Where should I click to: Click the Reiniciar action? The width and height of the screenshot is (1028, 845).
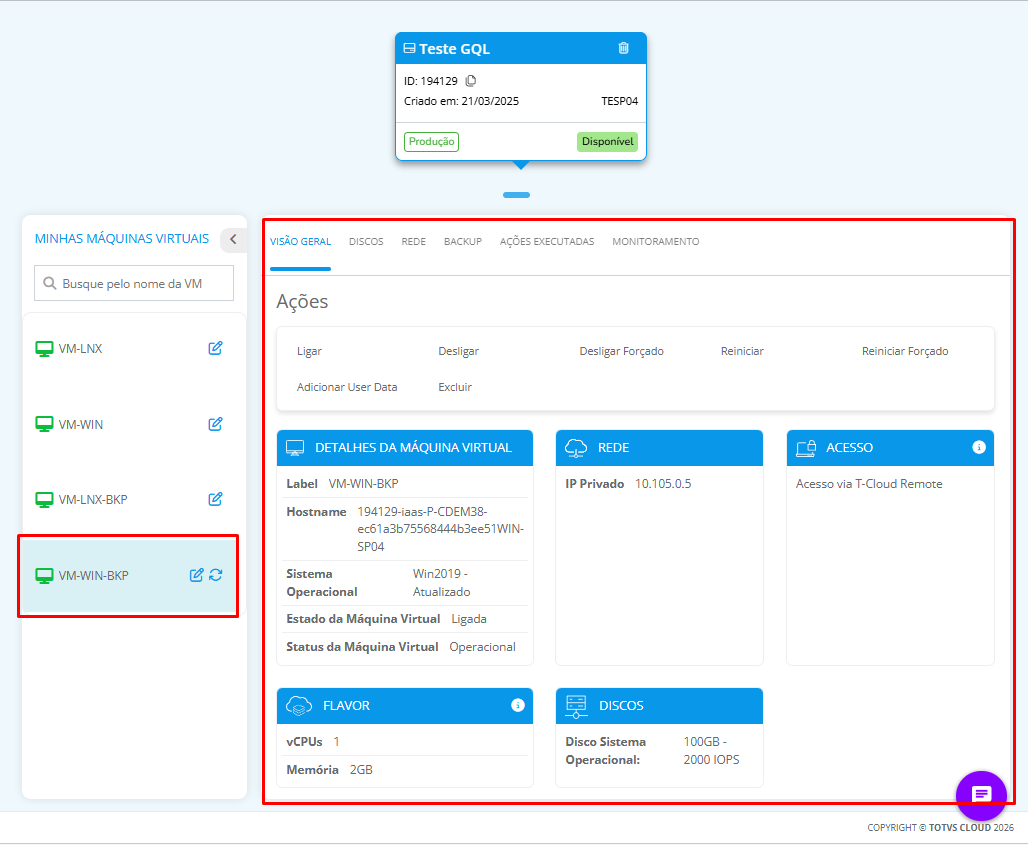coord(742,351)
